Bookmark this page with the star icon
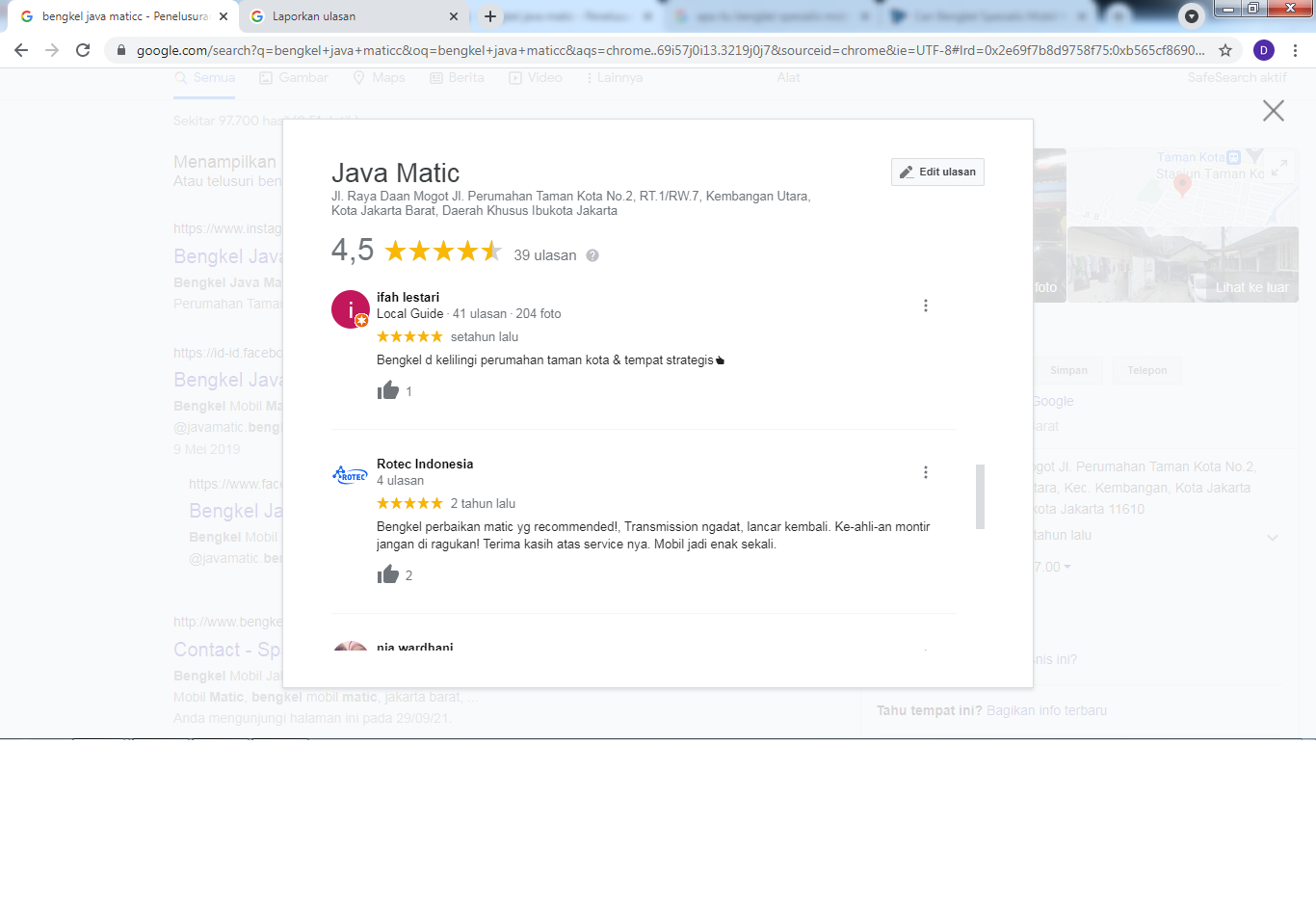 coord(1225,50)
